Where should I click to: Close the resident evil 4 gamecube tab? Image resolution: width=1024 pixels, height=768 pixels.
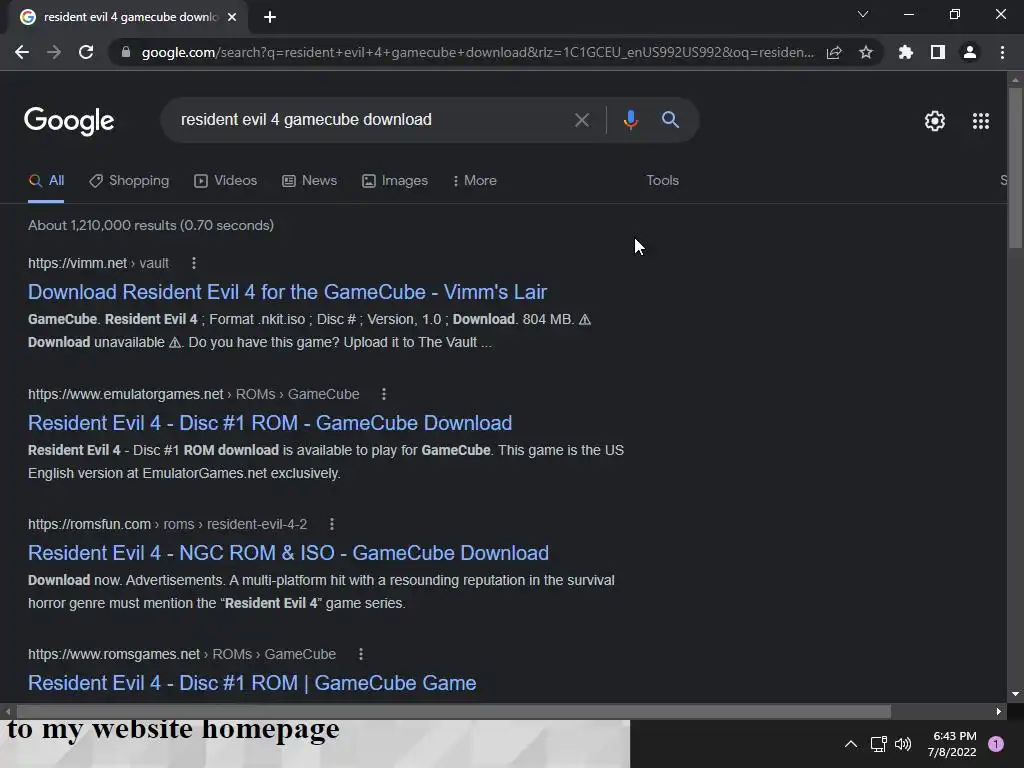[232, 17]
